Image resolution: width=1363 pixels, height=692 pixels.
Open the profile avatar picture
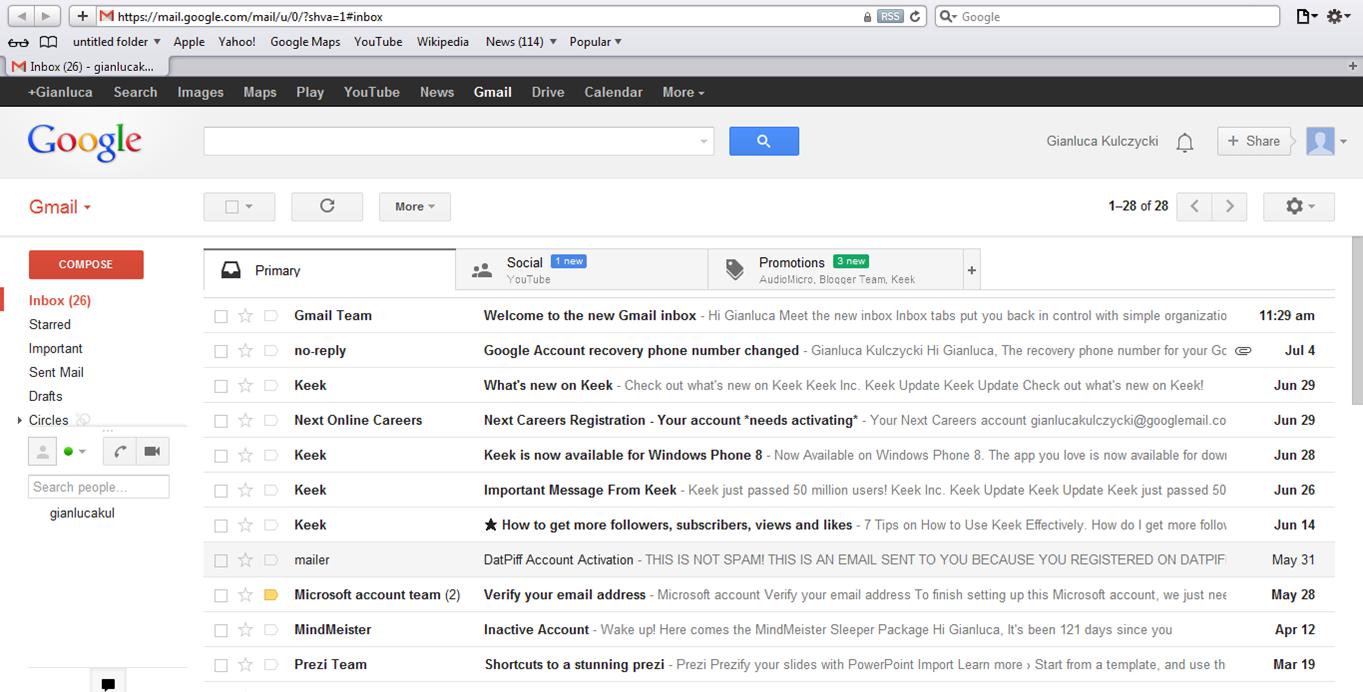(1320, 141)
